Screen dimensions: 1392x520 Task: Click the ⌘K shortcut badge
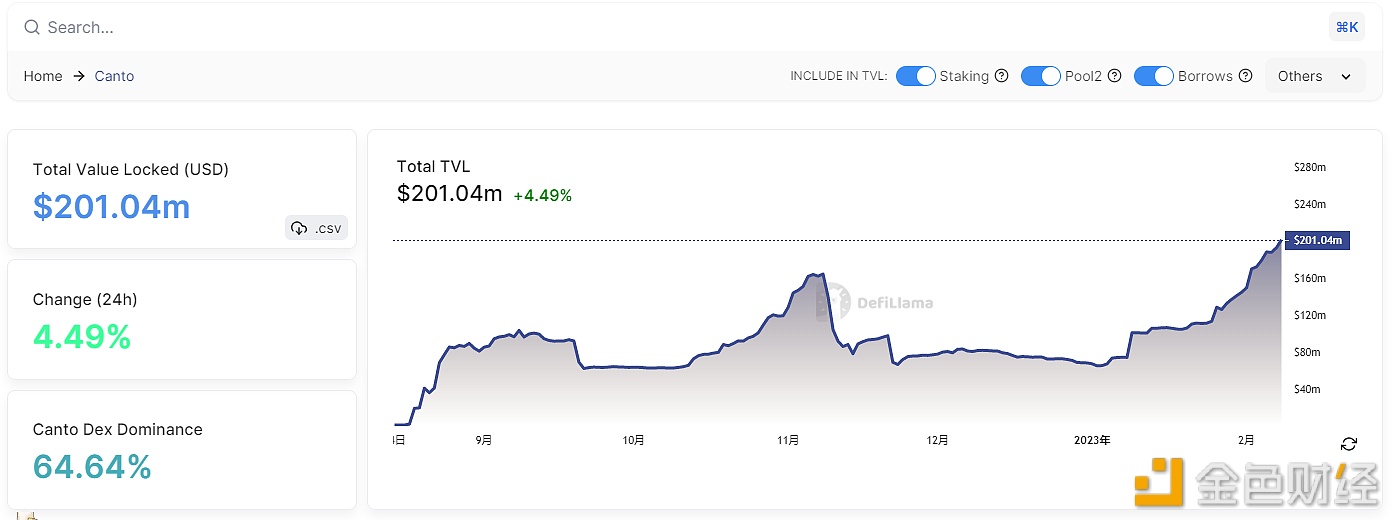click(1346, 27)
